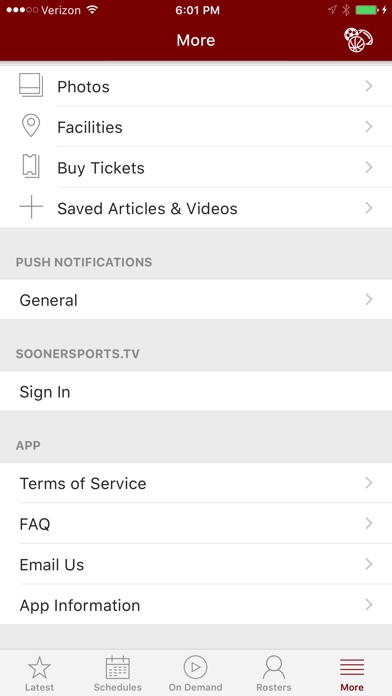Viewport: 392px width, 696px height.
Task: Tap the Facilities row chevron
Action: tap(368, 127)
